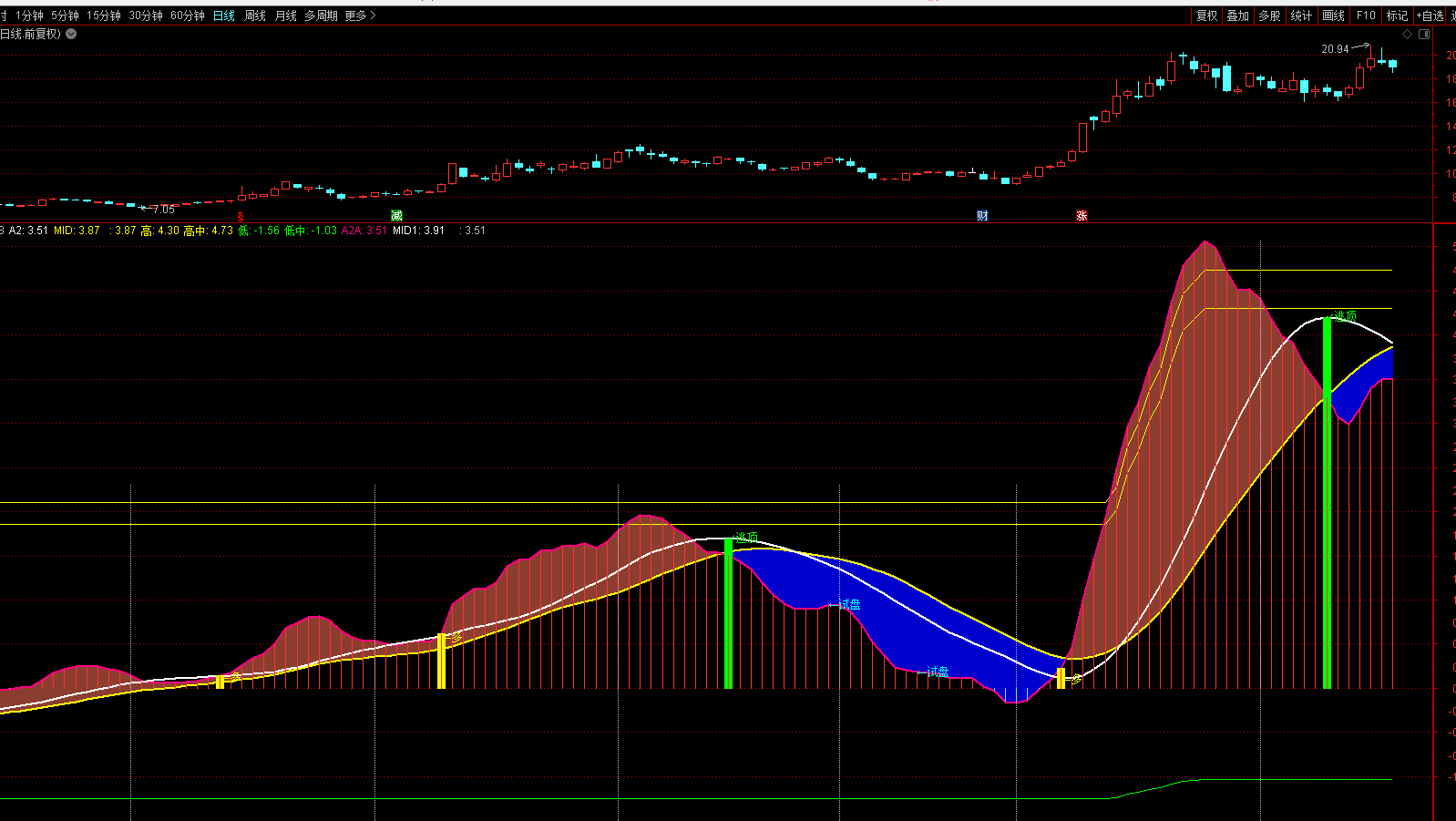Click the first yellow 多 signal bar
Screen dimensions: 1456x821
[220, 681]
